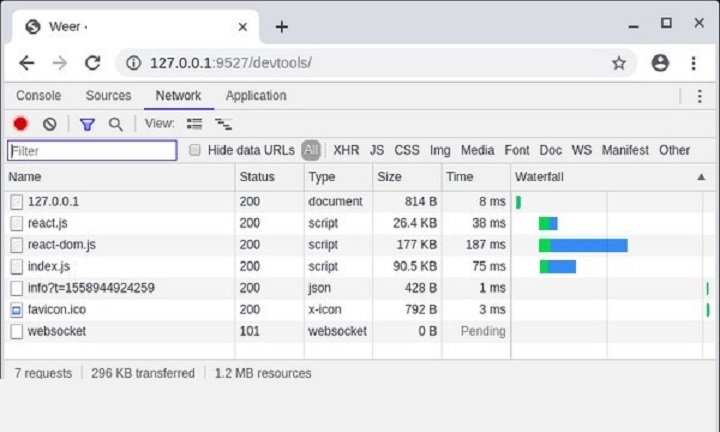Screen dimensions: 720x432
Task: Open DevTools three-dot more options menu
Action: pos(699,96)
